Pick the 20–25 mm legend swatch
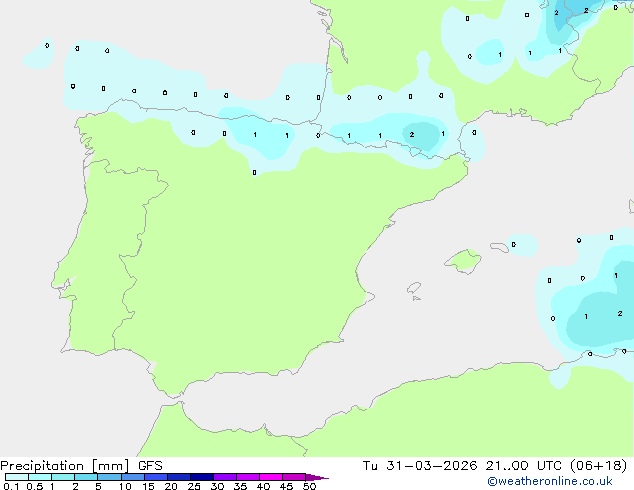 pyautogui.click(x=179, y=477)
